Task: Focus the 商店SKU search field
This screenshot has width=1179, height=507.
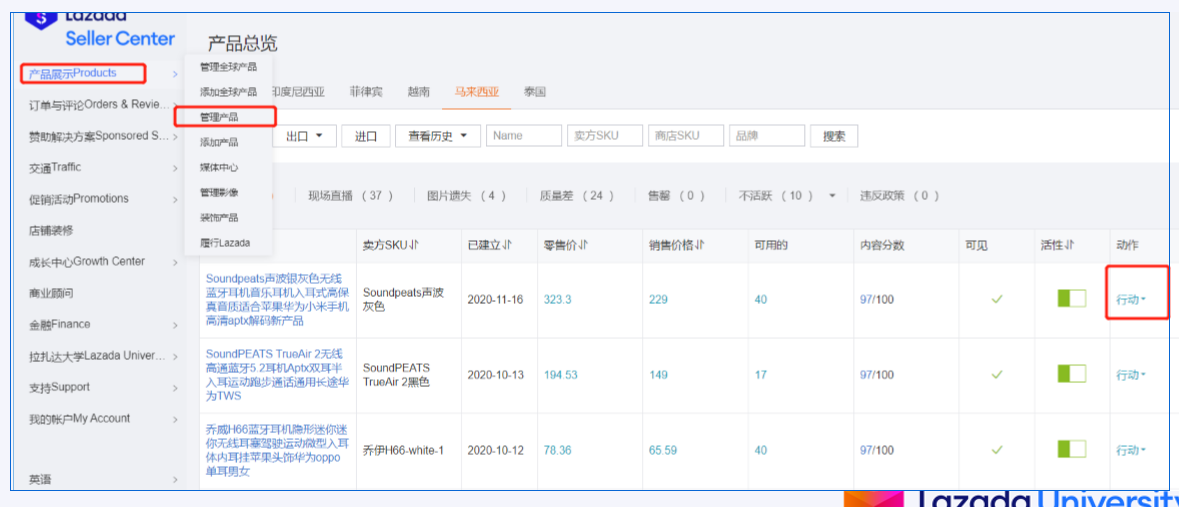Action: pos(686,136)
